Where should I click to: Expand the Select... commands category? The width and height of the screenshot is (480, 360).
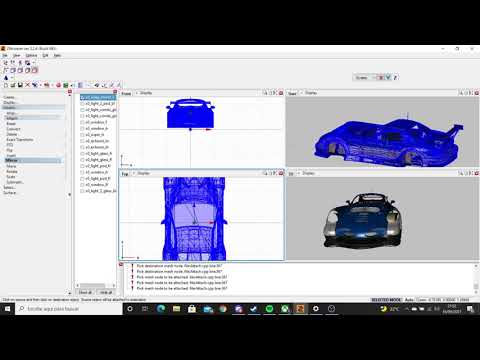point(9,187)
